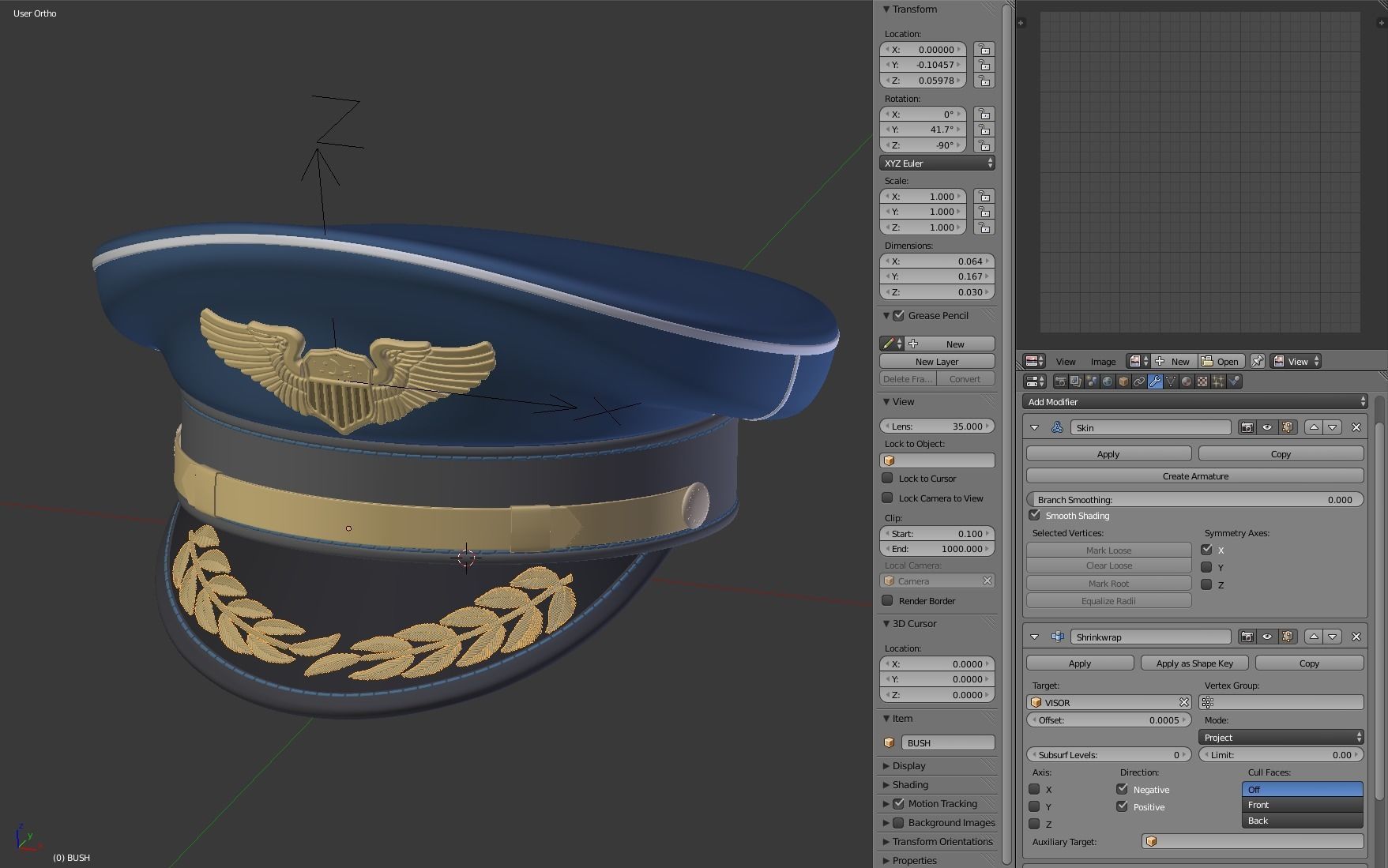Select Off in Cull Faces

pos(1303,789)
